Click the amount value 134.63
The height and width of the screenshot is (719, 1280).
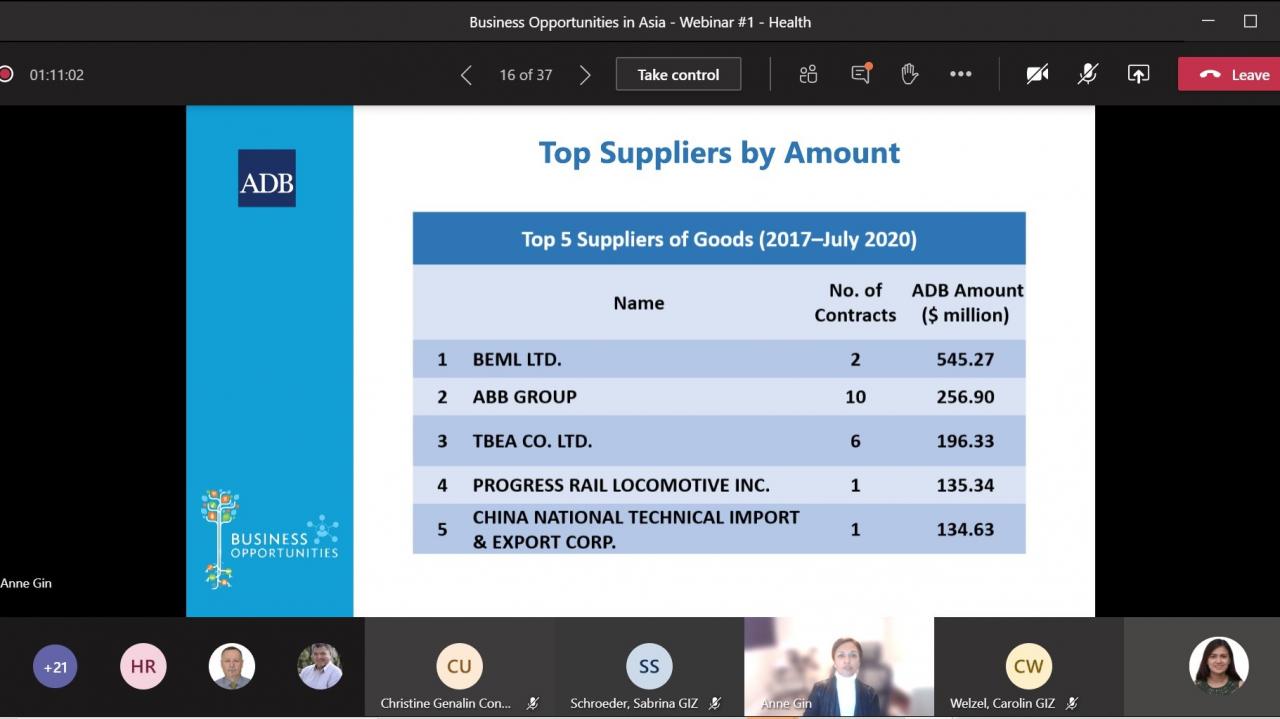(965, 529)
